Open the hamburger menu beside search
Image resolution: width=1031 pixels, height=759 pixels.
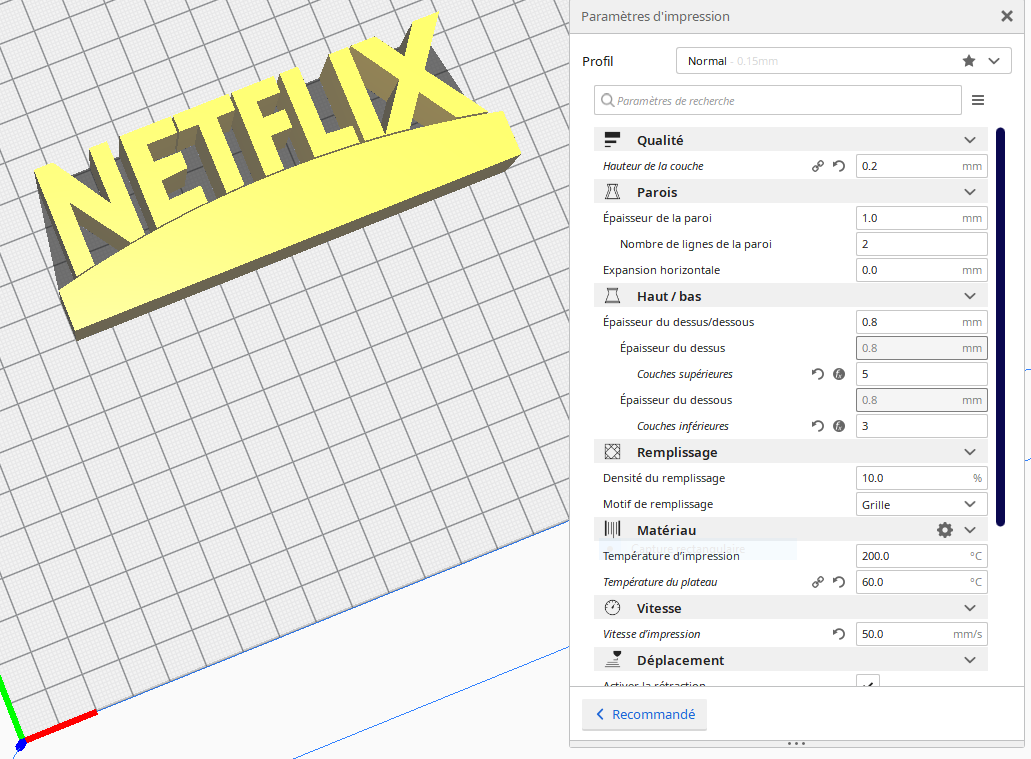click(x=977, y=100)
